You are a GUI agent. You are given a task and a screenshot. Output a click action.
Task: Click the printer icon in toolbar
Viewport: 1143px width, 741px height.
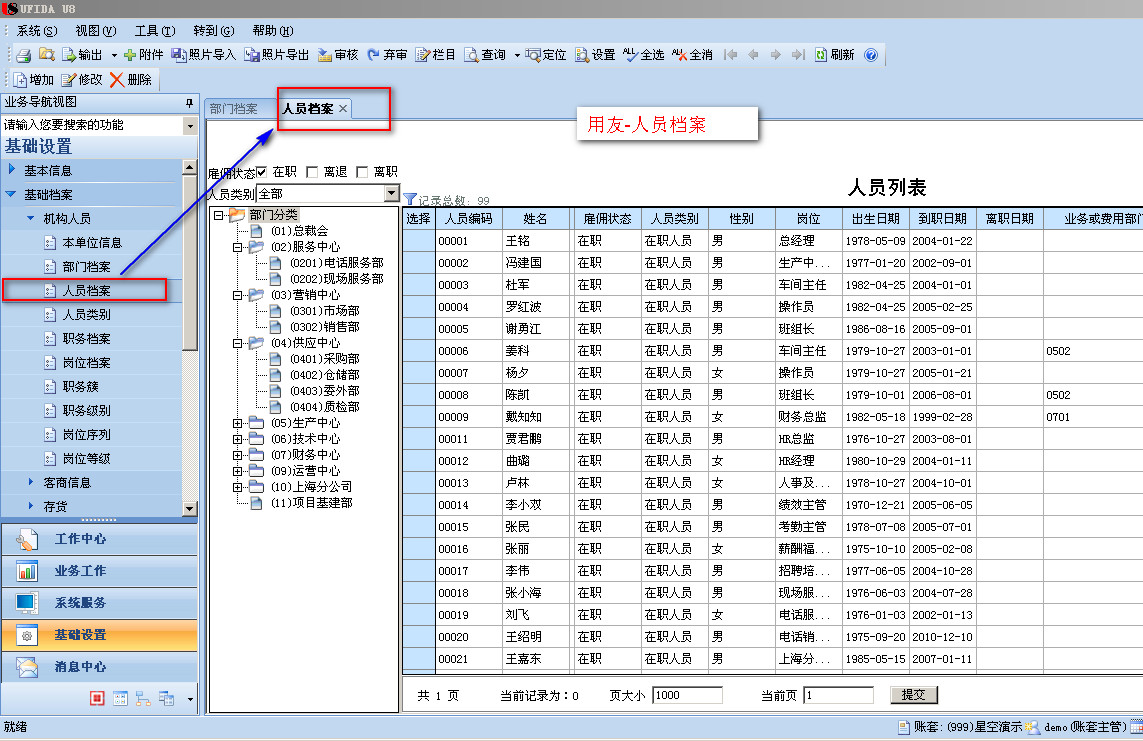point(22,55)
